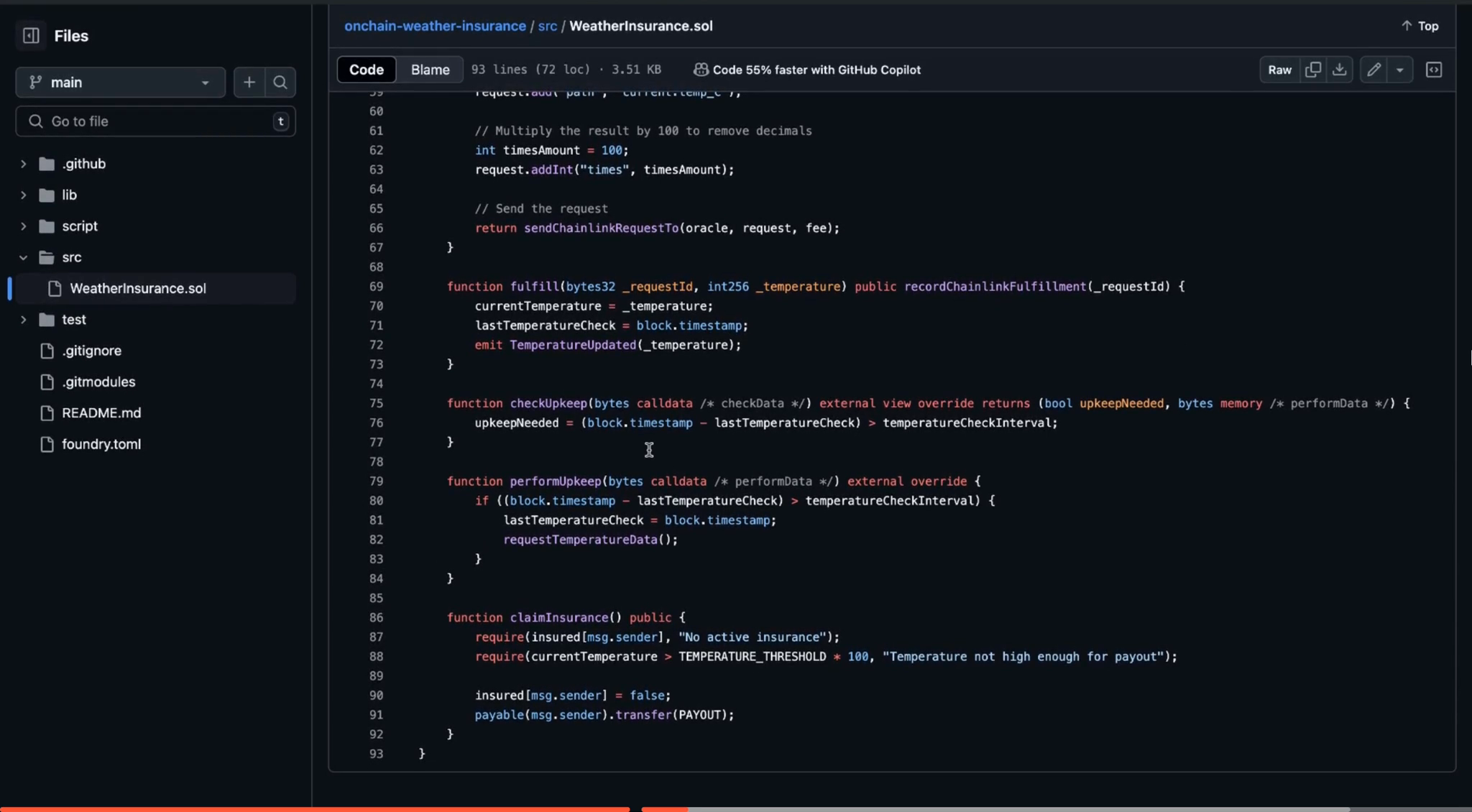
Task: Expand the script folder chevron
Action: coord(23,226)
